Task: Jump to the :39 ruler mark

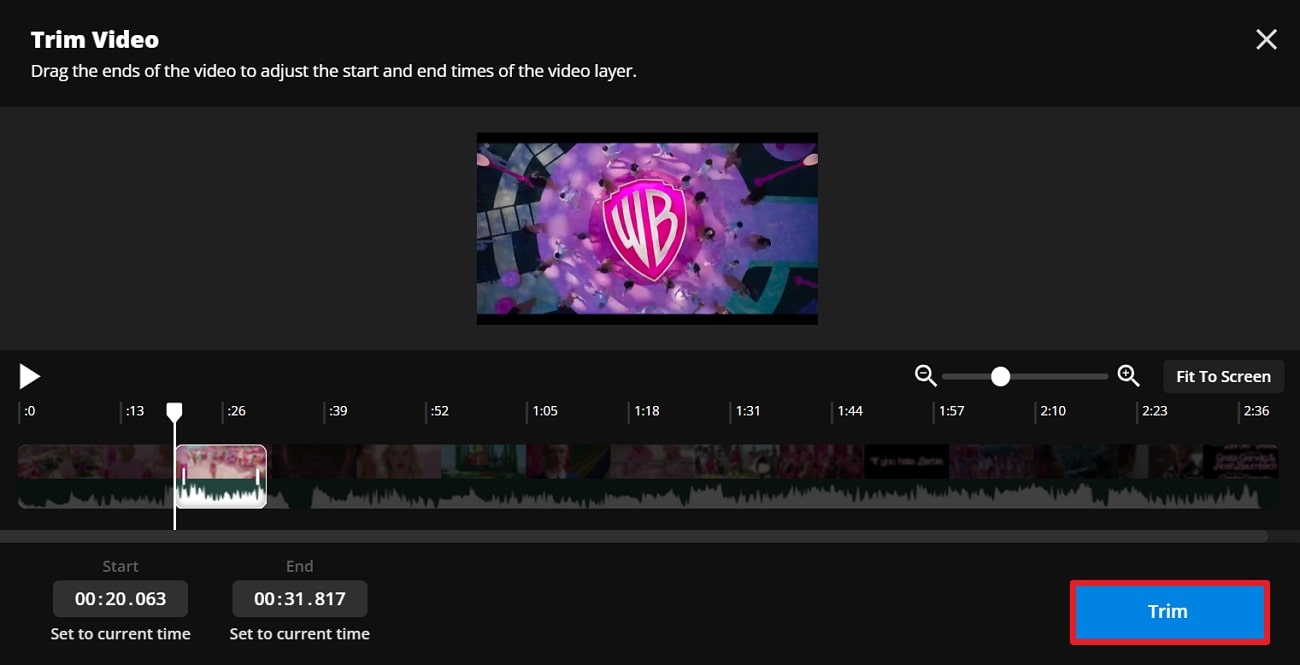Action: 338,411
